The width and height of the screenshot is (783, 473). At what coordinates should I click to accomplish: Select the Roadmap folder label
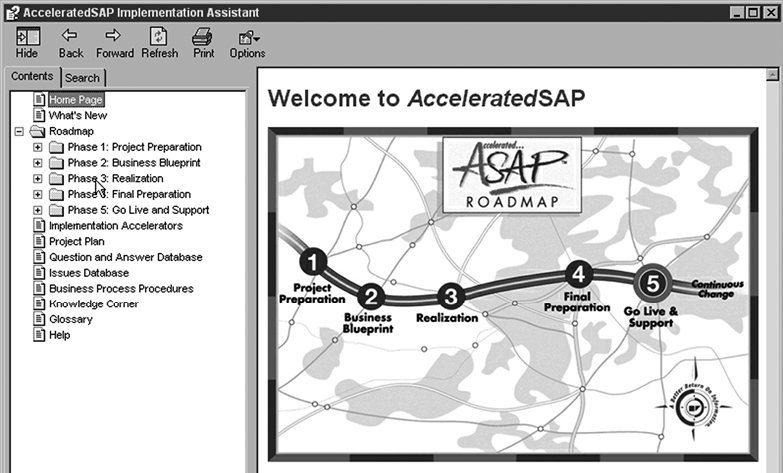71,131
